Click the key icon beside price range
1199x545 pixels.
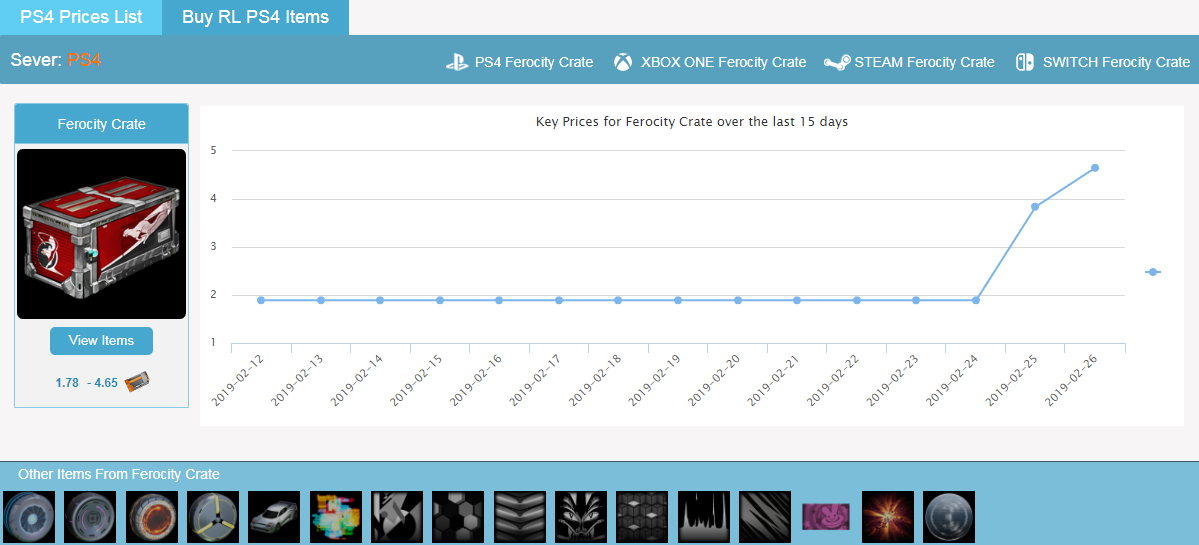tap(137, 382)
